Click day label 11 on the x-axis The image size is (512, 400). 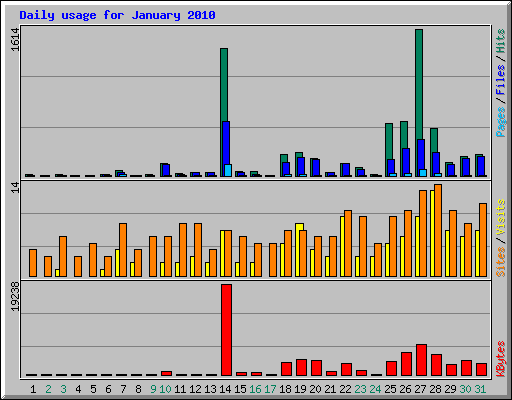(x=180, y=389)
